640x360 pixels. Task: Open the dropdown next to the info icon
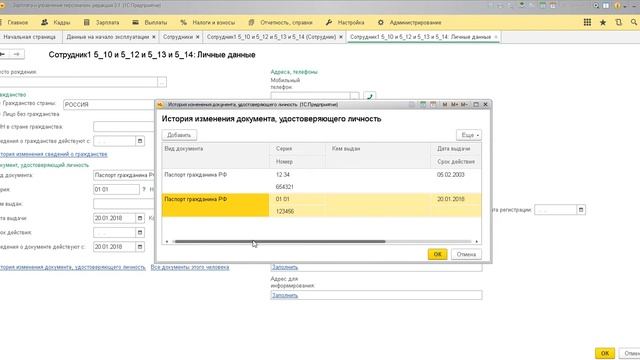point(625,6)
